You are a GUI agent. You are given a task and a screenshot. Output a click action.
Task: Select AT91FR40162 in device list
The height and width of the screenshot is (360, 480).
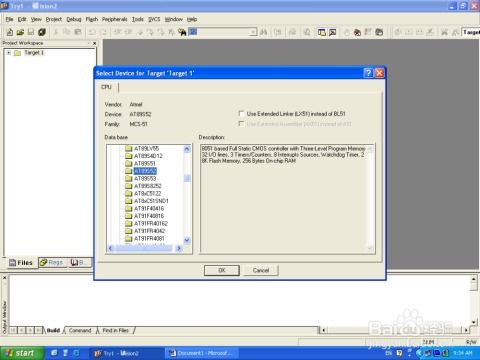coord(151,223)
